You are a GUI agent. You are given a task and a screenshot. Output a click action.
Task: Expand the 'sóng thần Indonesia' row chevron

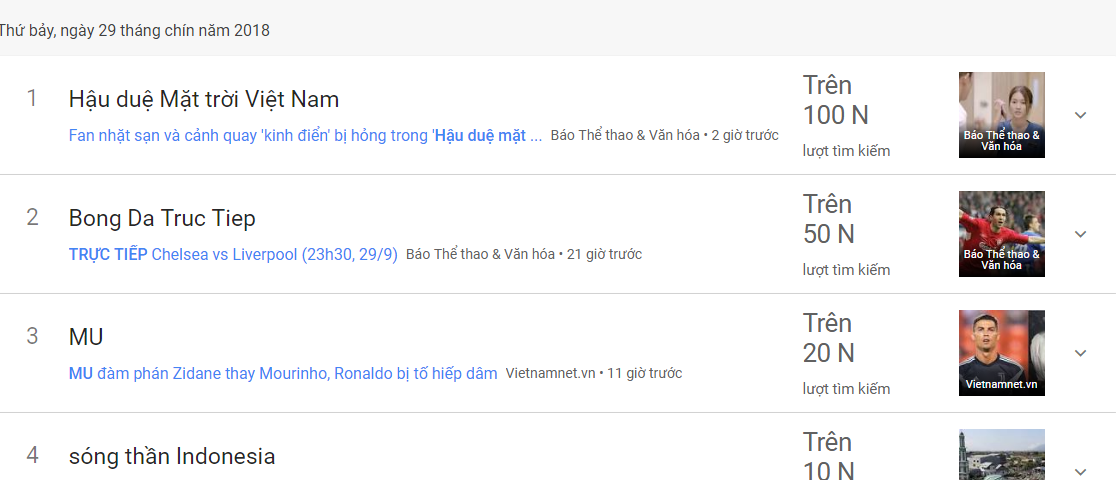point(1080,471)
